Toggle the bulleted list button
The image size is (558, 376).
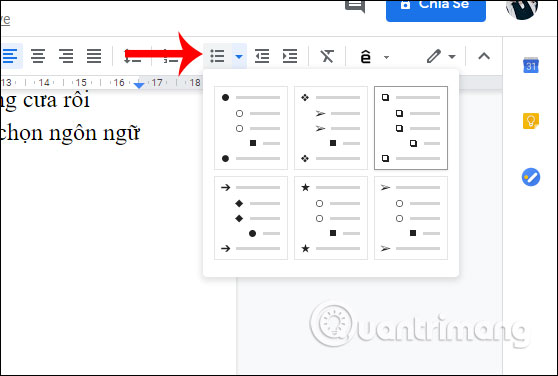pyautogui.click(x=217, y=56)
